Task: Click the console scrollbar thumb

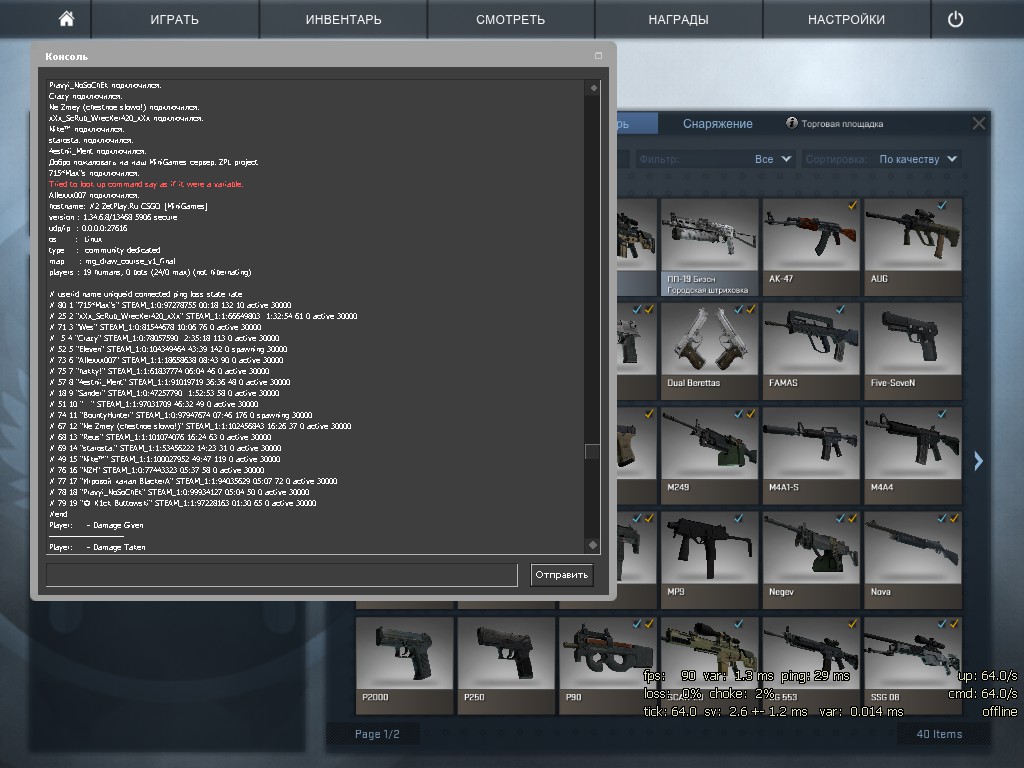Action: (592, 452)
